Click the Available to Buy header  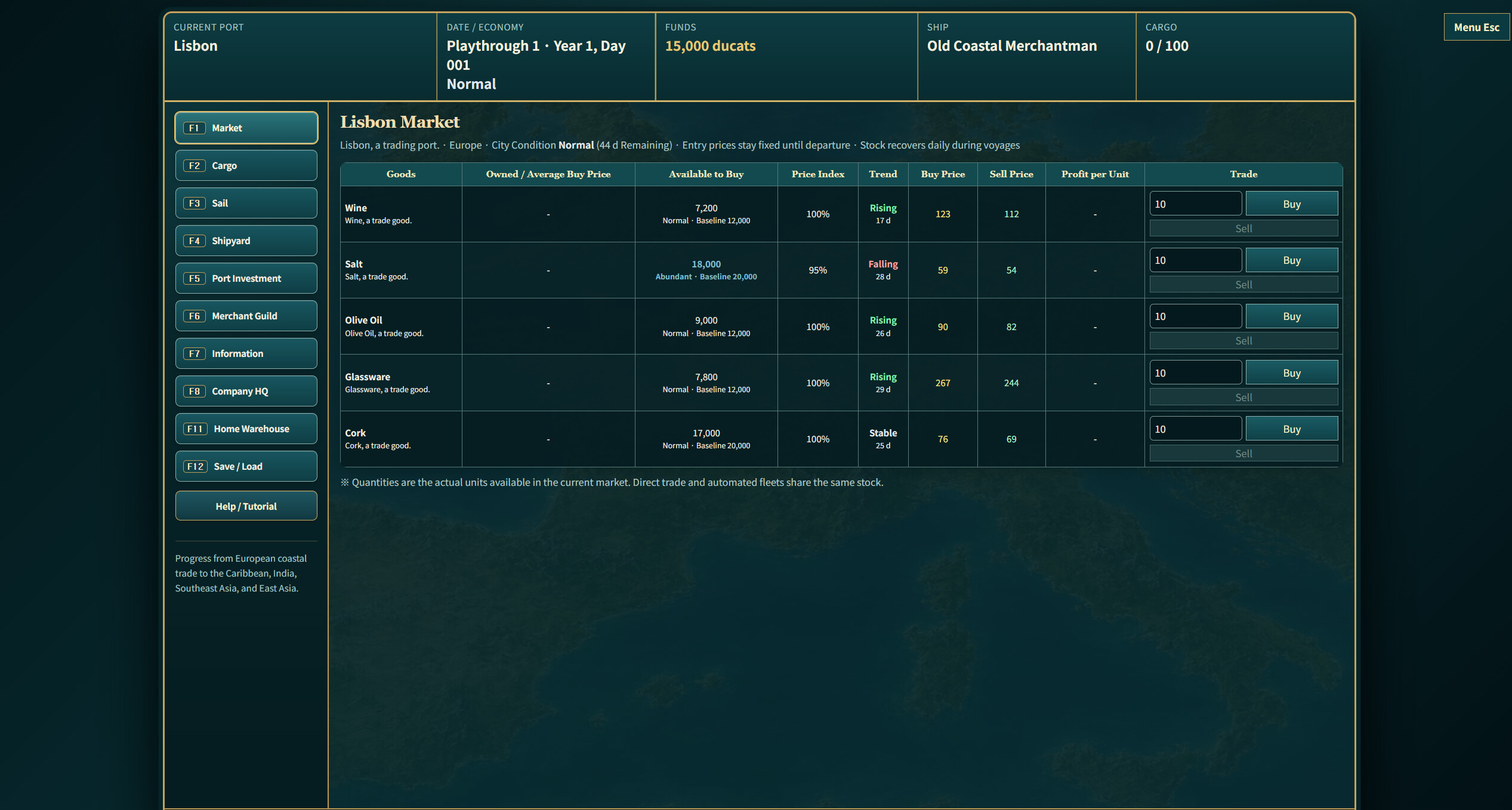(706, 174)
